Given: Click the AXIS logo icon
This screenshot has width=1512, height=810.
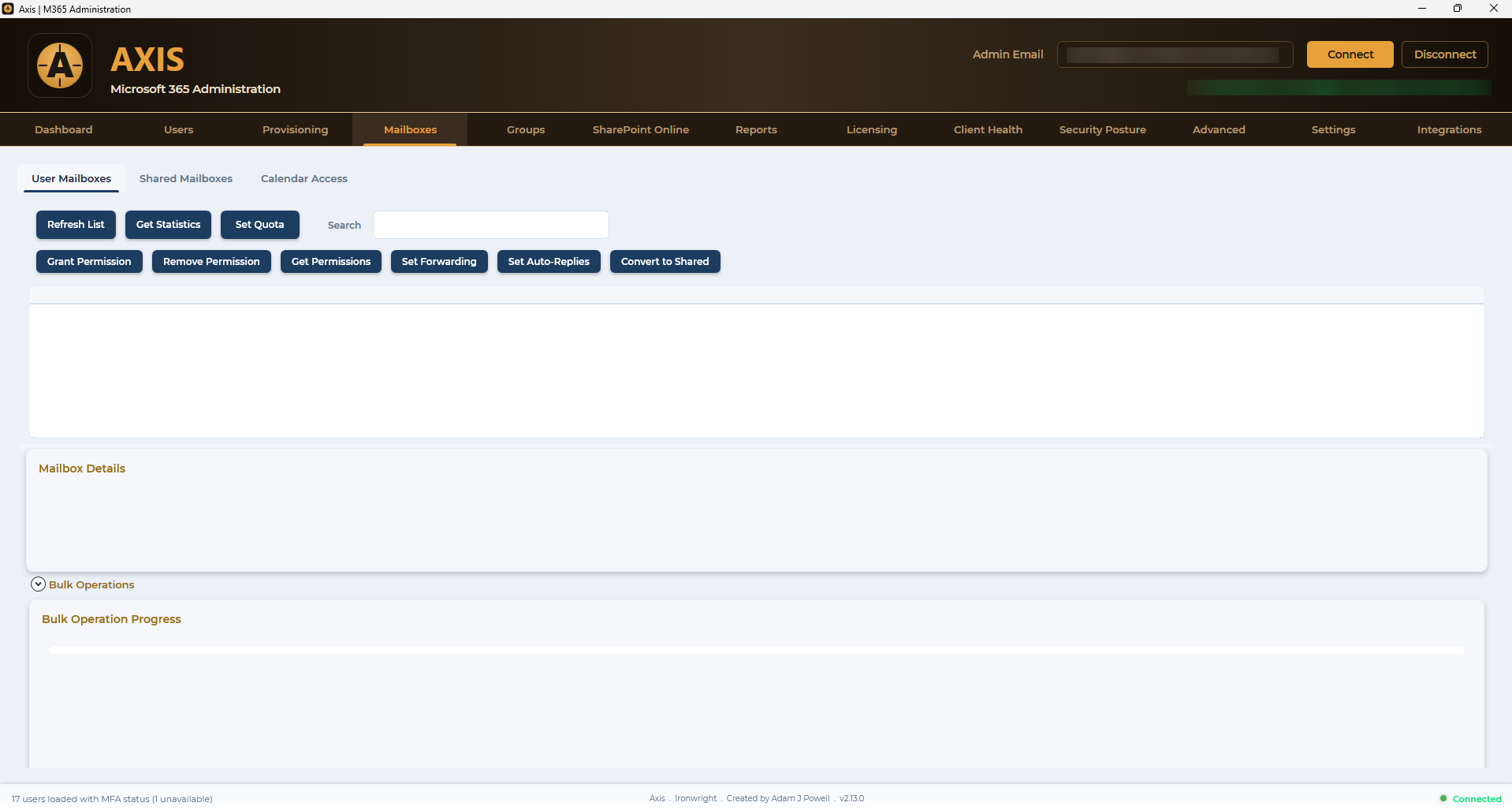Looking at the screenshot, I should 60,65.
